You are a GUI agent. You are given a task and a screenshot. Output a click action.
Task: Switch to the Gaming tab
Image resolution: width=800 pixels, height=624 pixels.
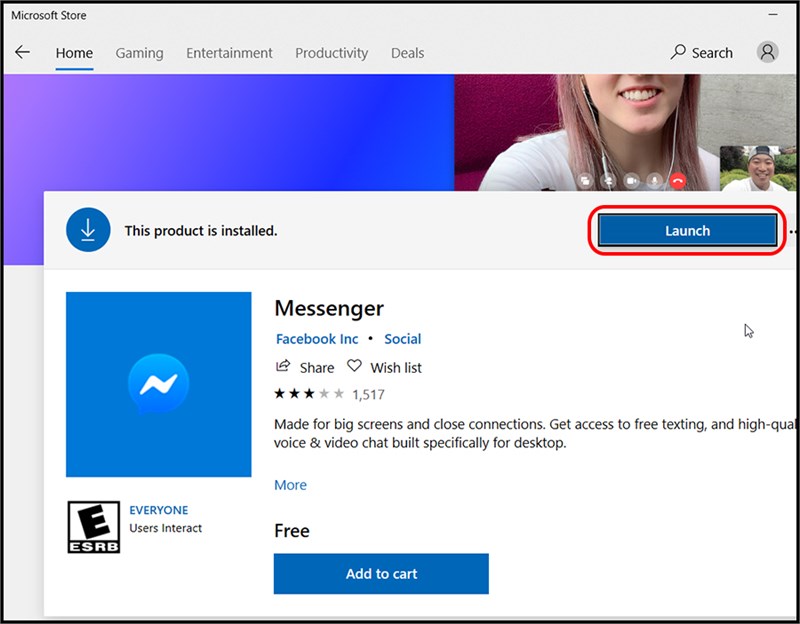point(139,53)
